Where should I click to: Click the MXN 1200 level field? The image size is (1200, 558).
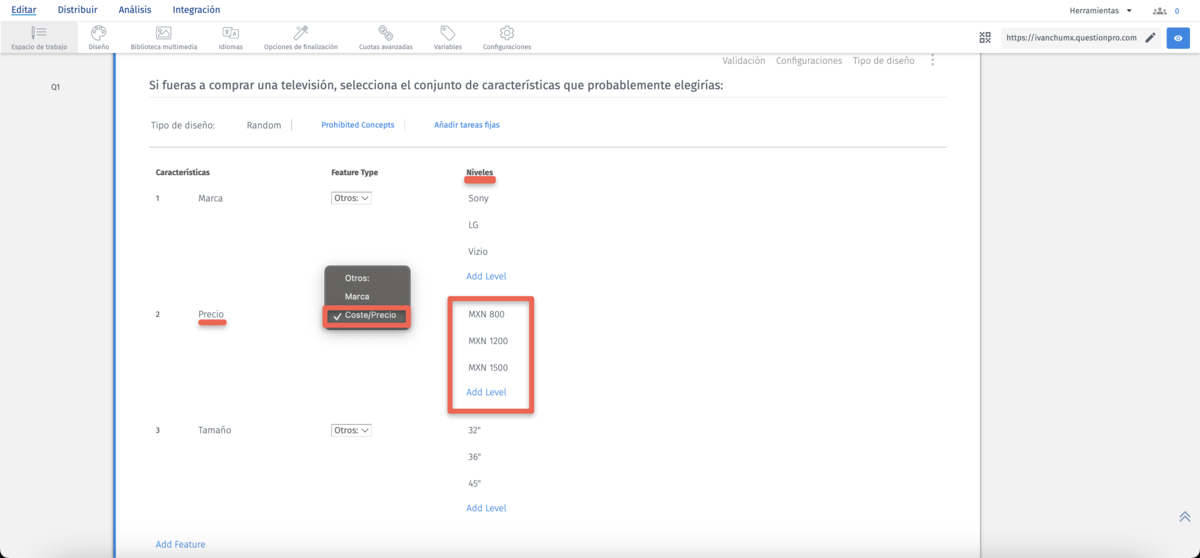pyautogui.click(x=488, y=341)
